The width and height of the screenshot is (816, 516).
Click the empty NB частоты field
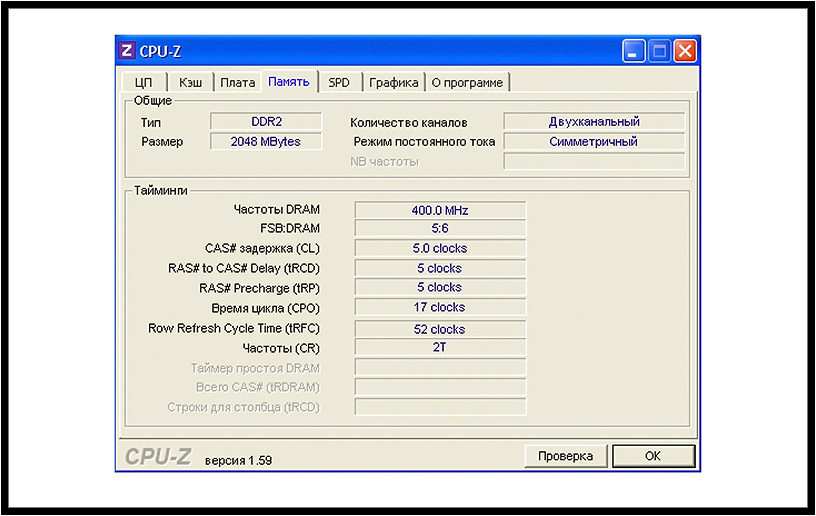tap(594, 161)
